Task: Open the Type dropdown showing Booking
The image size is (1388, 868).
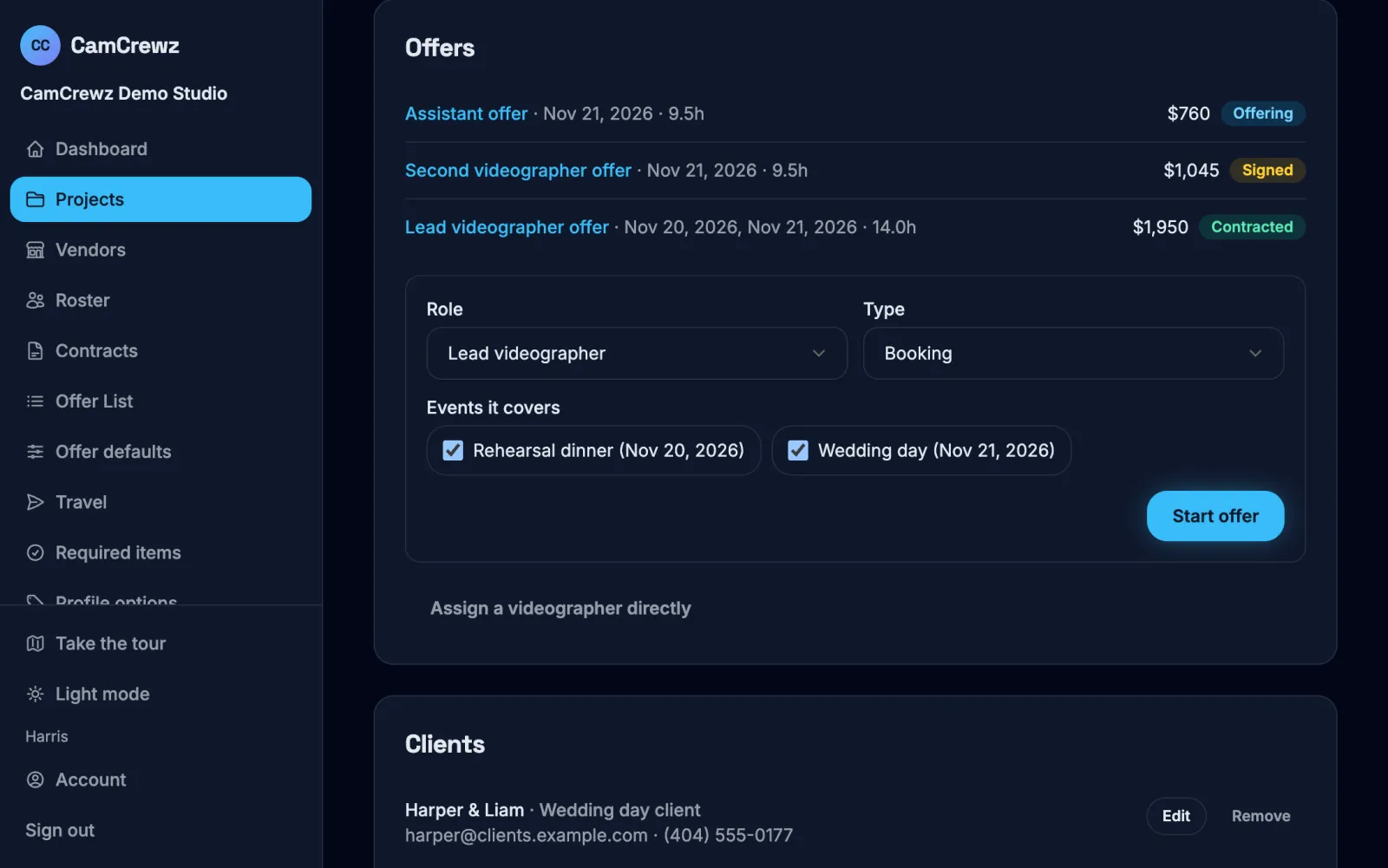Action: coord(1073,353)
